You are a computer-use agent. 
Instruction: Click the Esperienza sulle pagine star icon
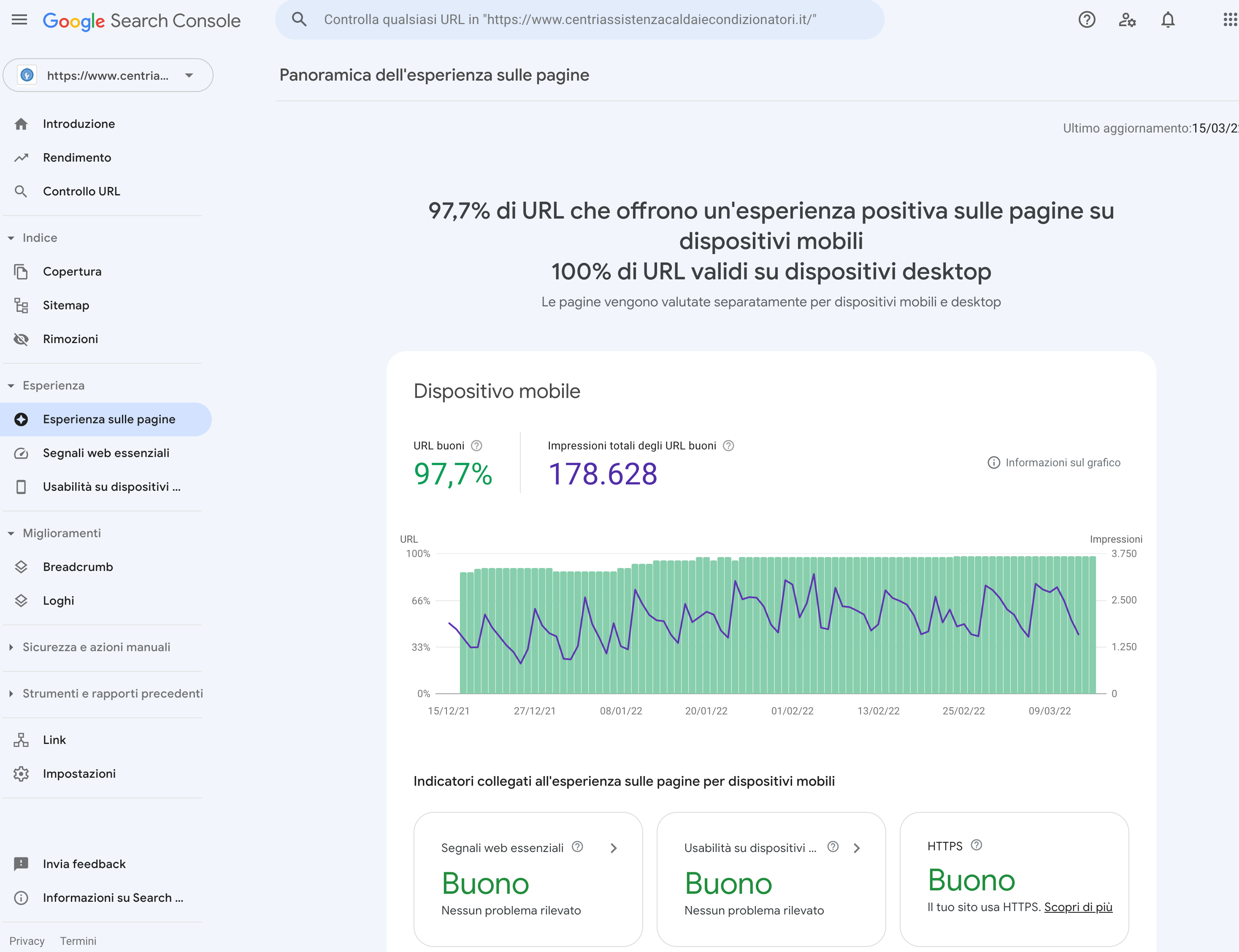point(21,419)
